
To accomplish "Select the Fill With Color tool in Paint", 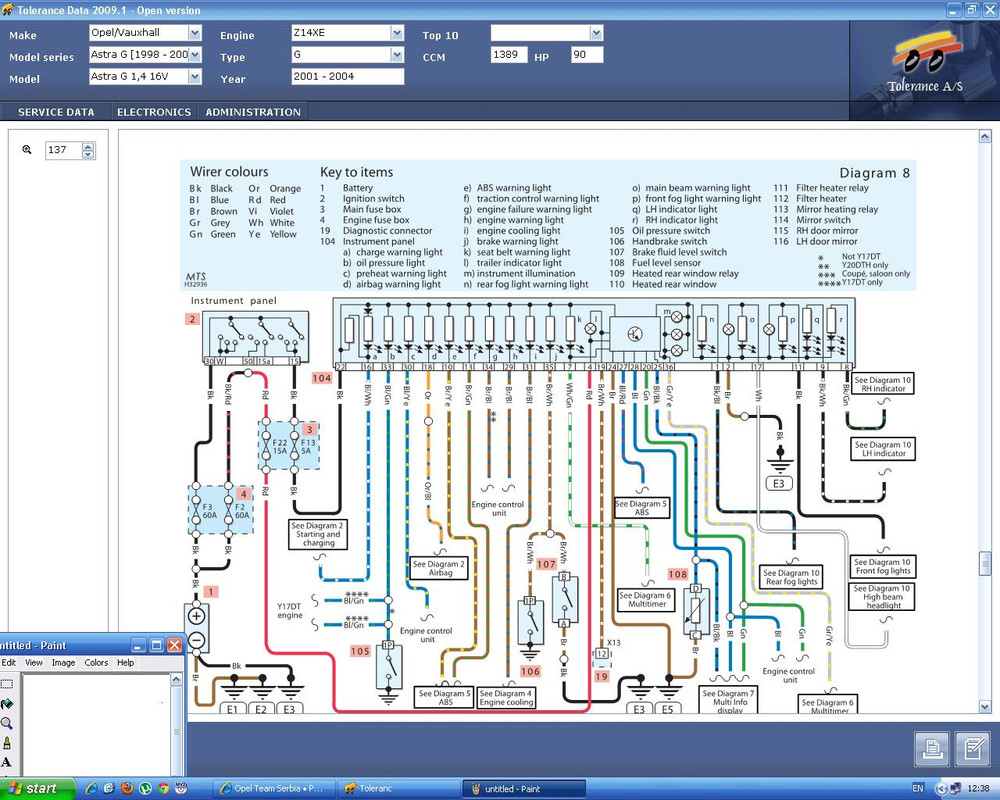I will 6,704.
